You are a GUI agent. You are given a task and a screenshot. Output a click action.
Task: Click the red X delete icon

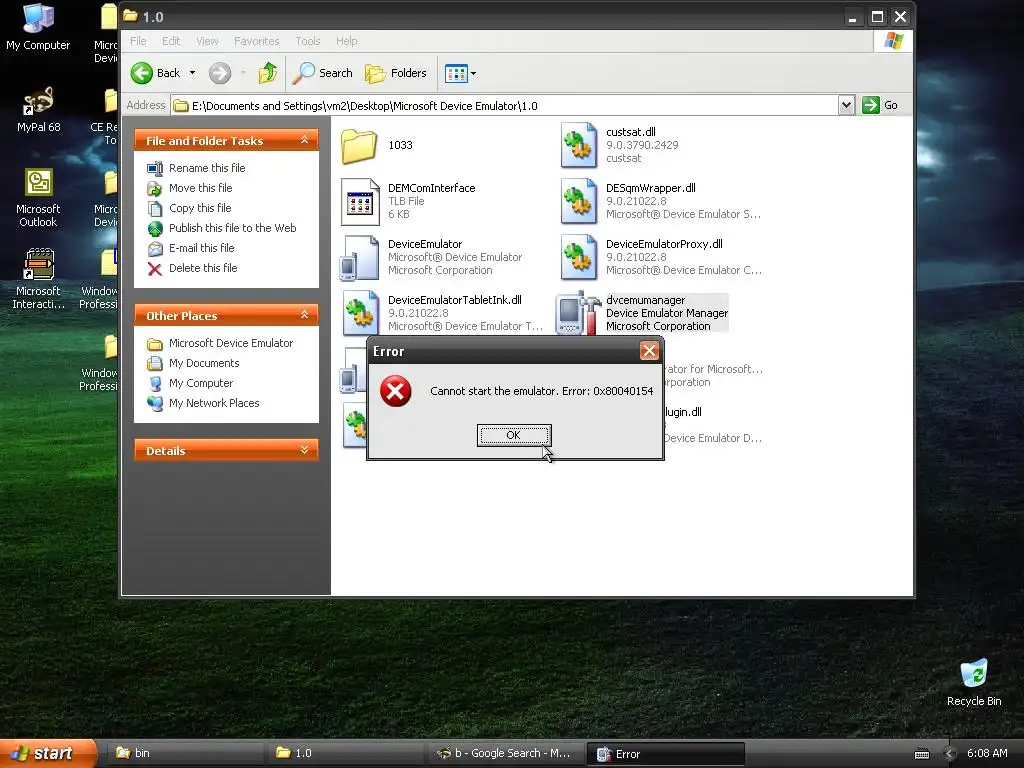coord(155,268)
